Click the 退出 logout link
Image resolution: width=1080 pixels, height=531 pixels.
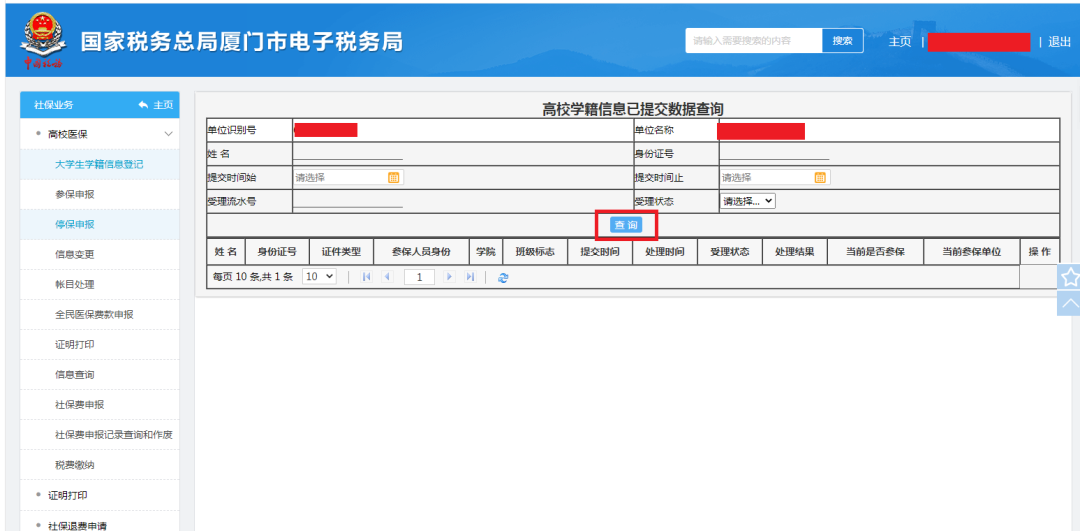coord(1059,41)
